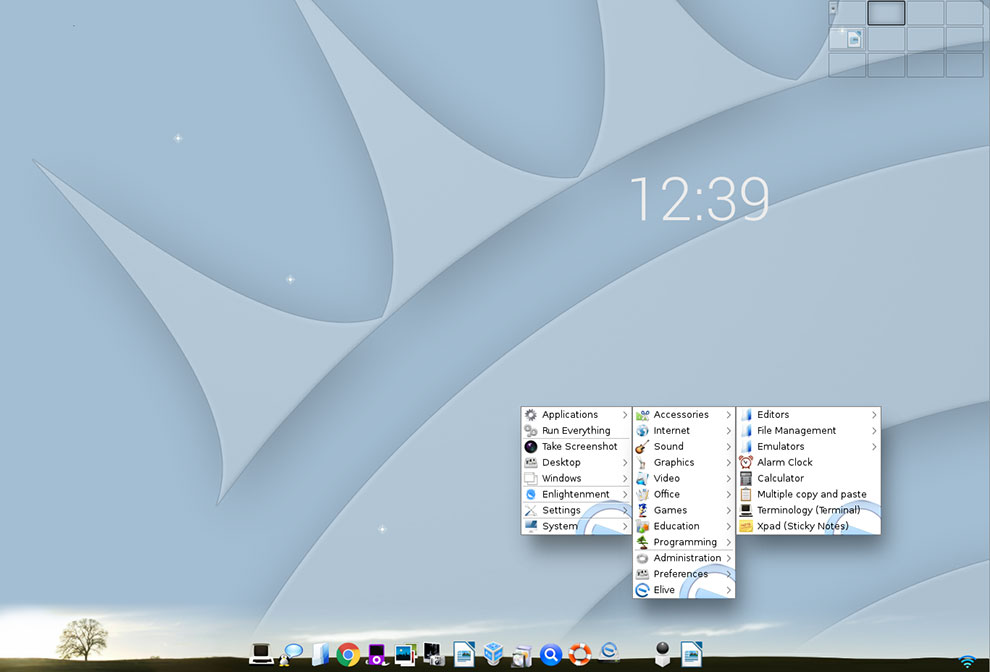Open the Education category
The height and width of the screenshot is (672, 990).
point(684,526)
